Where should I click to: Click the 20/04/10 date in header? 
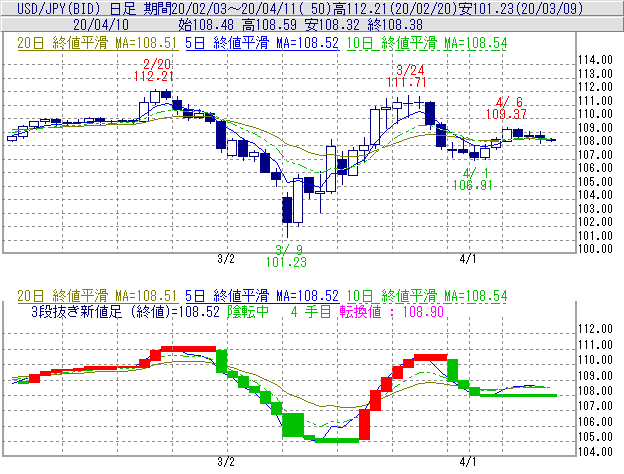click(x=101, y=25)
